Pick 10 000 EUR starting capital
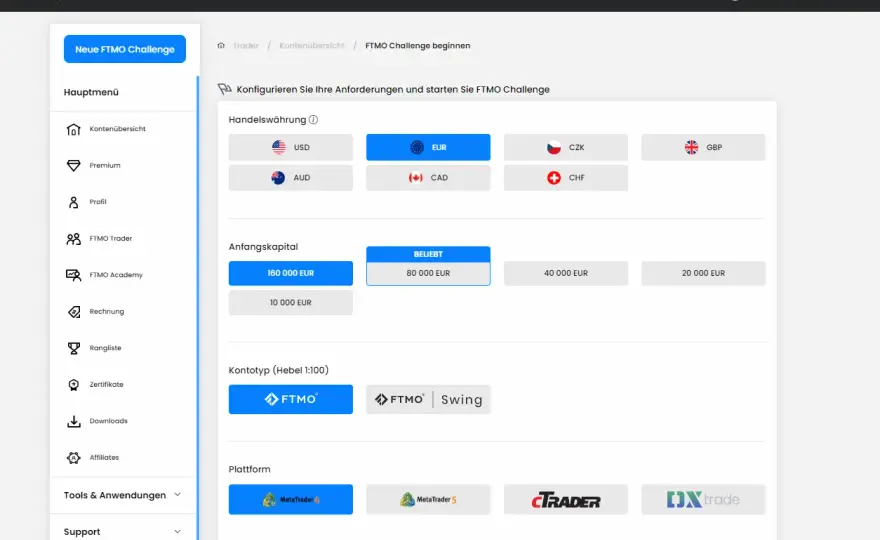880x540 pixels. (x=291, y=303)
